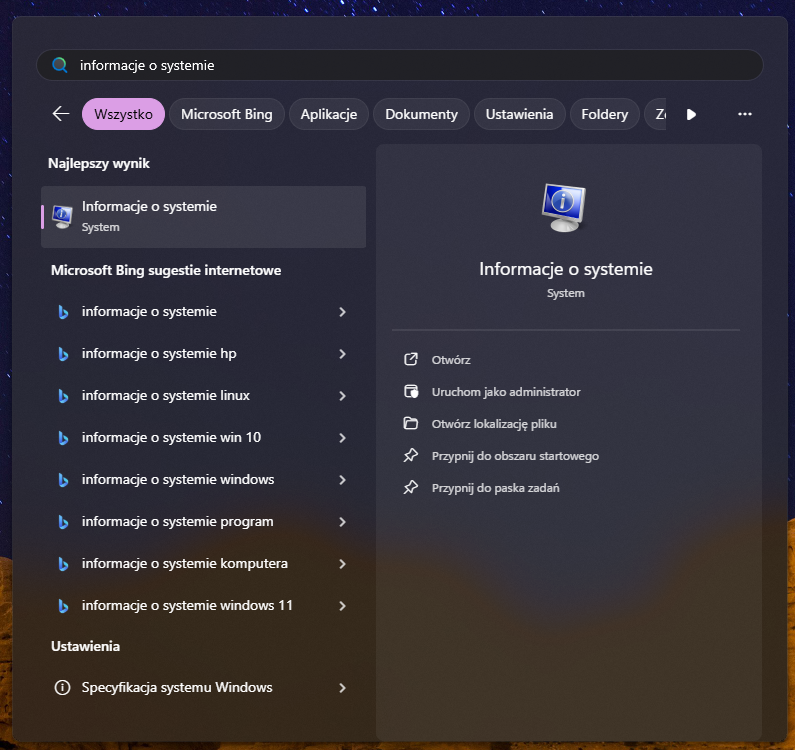The width and height of the screenshot is (795, 750).
Task: Expand chevron for Specyfikacja systemu Windows
Action: 342,688
